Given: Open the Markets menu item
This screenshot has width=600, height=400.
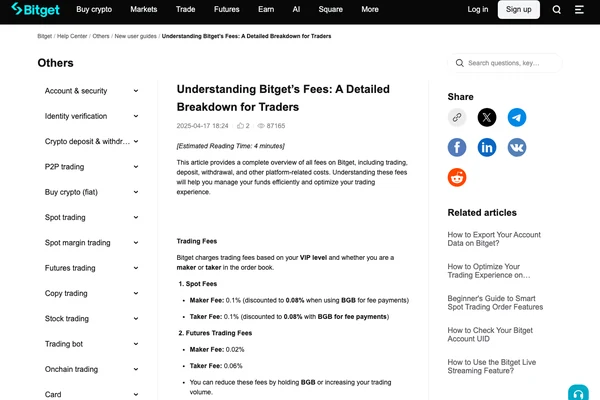Looking at the screenshot, I should [x=143, y=9].
